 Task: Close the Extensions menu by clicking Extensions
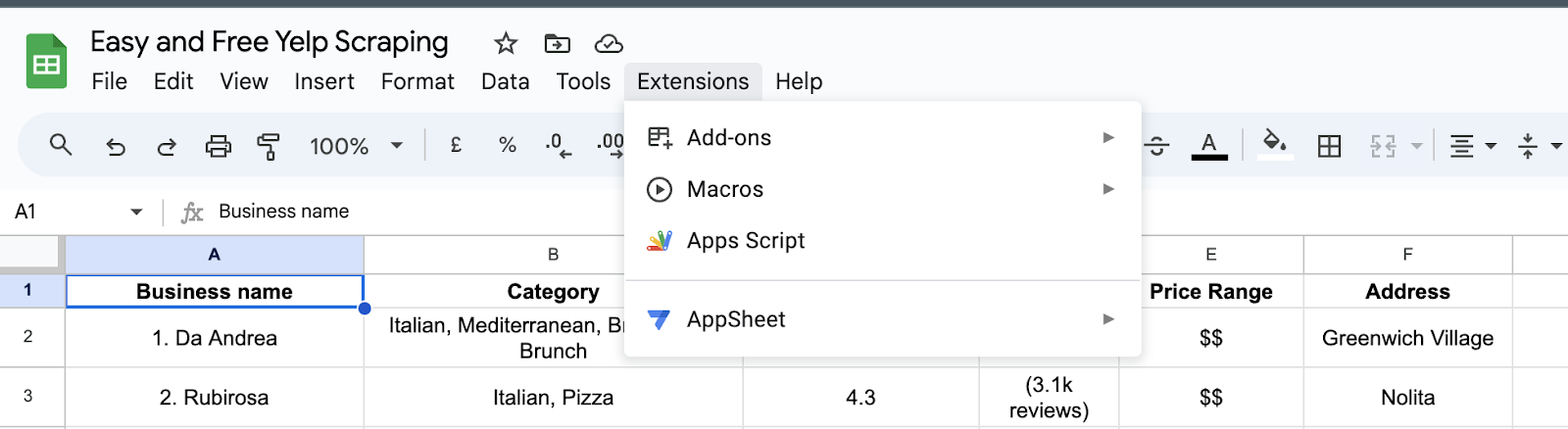click(693, 81)
